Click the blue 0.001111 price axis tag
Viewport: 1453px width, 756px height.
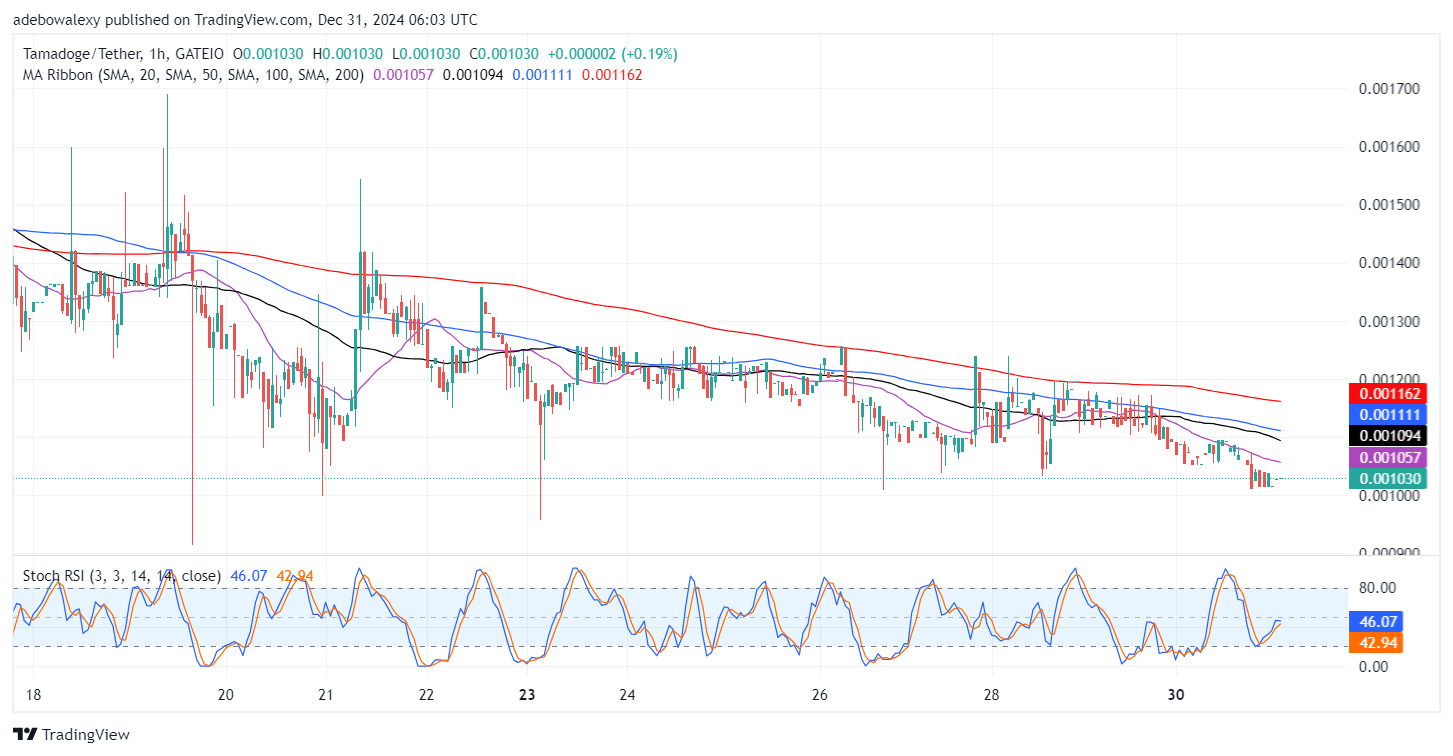click(x=1388, y=414)
